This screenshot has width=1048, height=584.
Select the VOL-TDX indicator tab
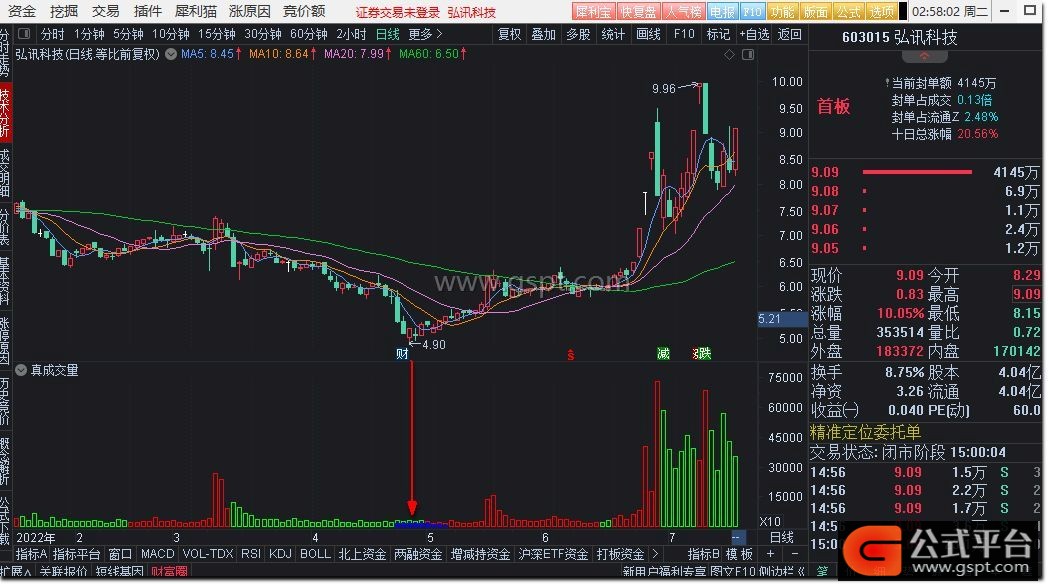point(208,554)
